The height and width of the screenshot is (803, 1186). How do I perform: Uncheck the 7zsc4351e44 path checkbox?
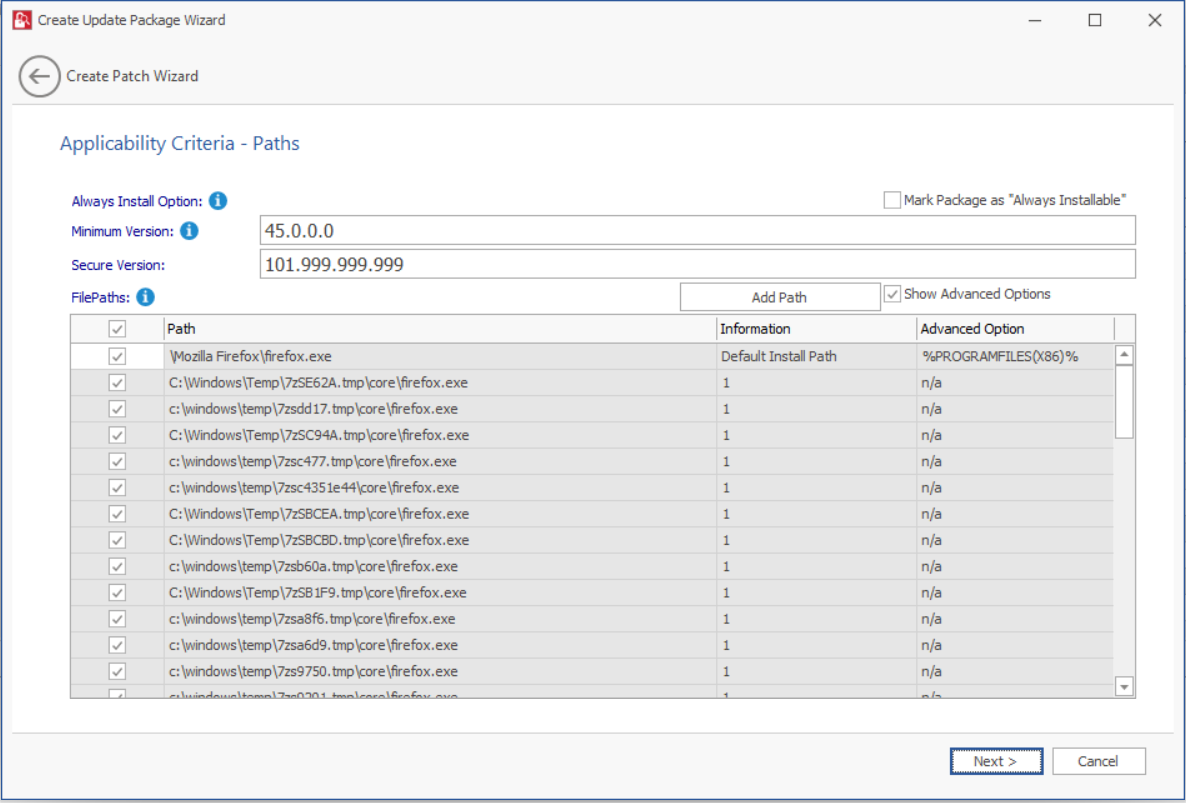click(117, 488)
